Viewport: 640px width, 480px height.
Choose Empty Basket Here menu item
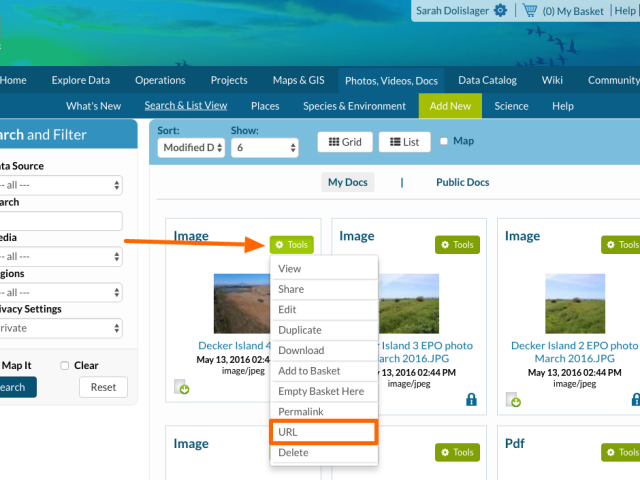[x=324, y=391]
